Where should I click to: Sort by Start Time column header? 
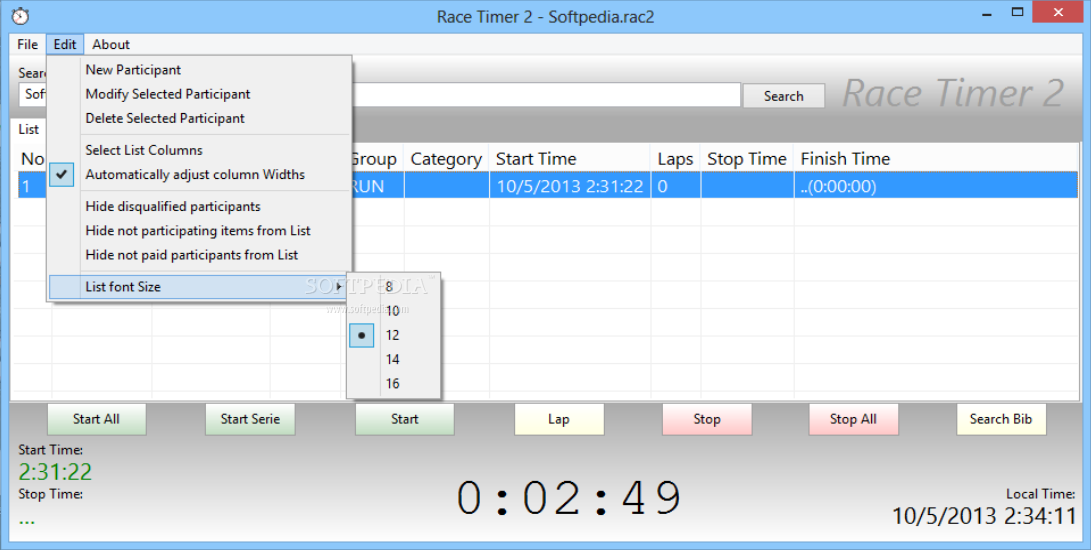(570, 159)
